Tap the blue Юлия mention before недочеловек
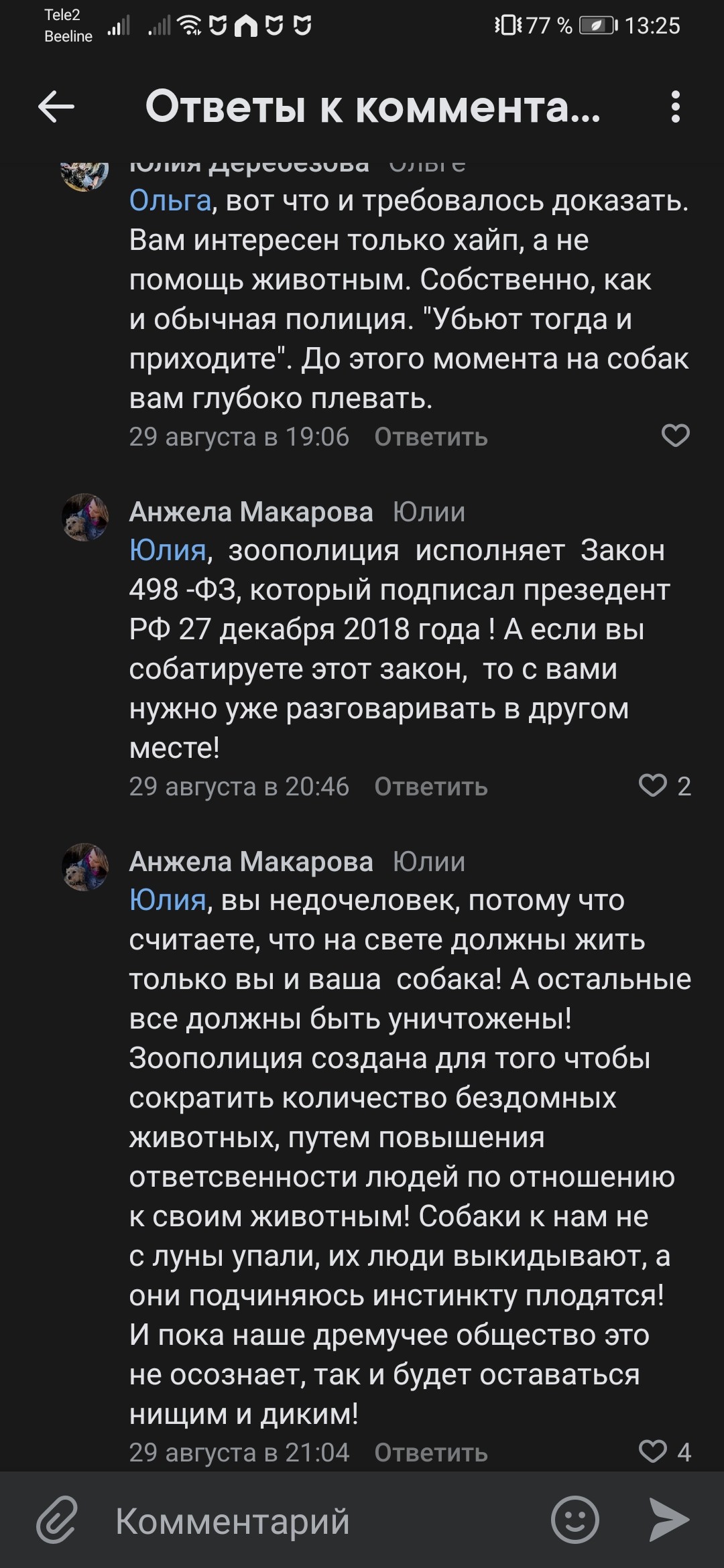724x1568 pixels. (168, 900)
